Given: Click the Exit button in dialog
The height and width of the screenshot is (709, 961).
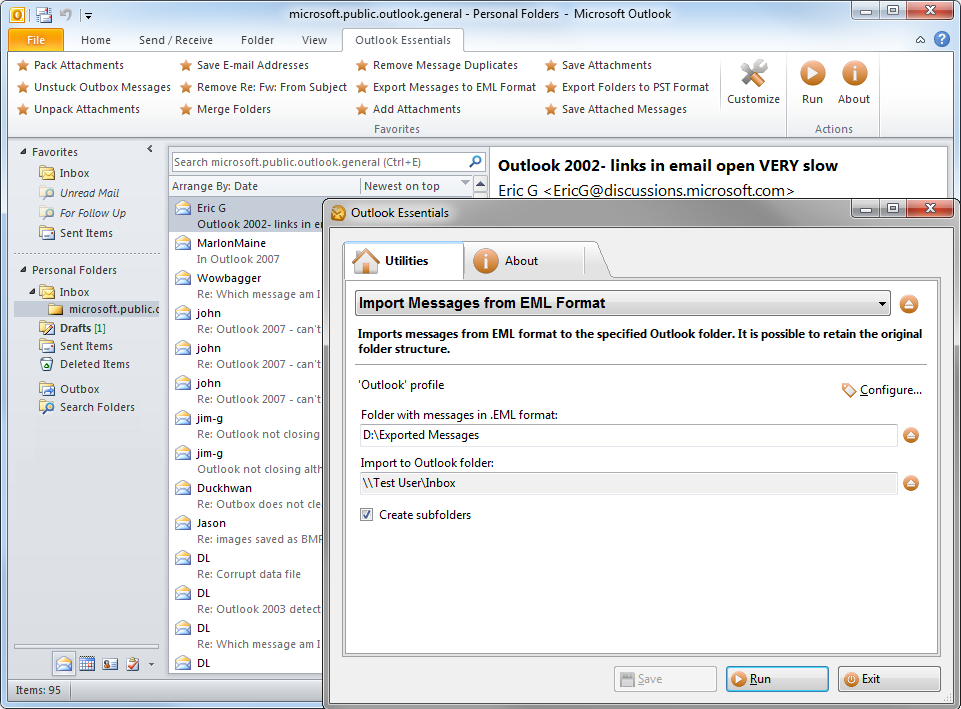Looking at the screenshot, I should (x=889, y=679).
